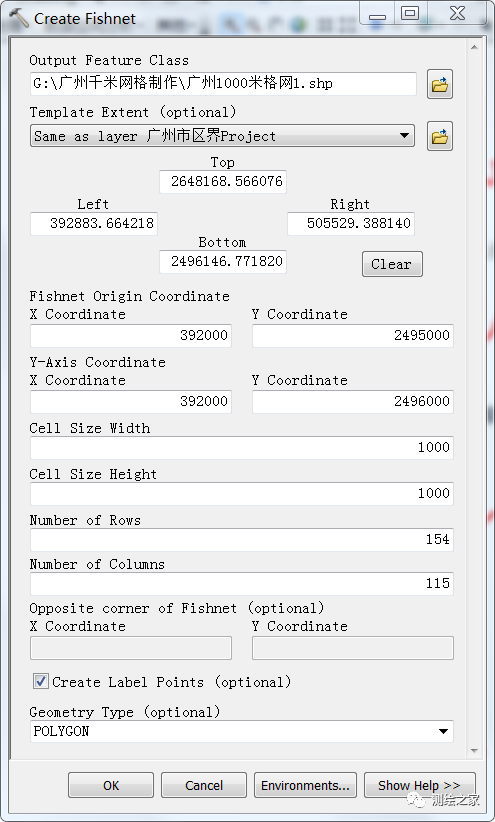The image size is (495, 822).
Task: Confirm with the OK button
Action: point(111,785)
